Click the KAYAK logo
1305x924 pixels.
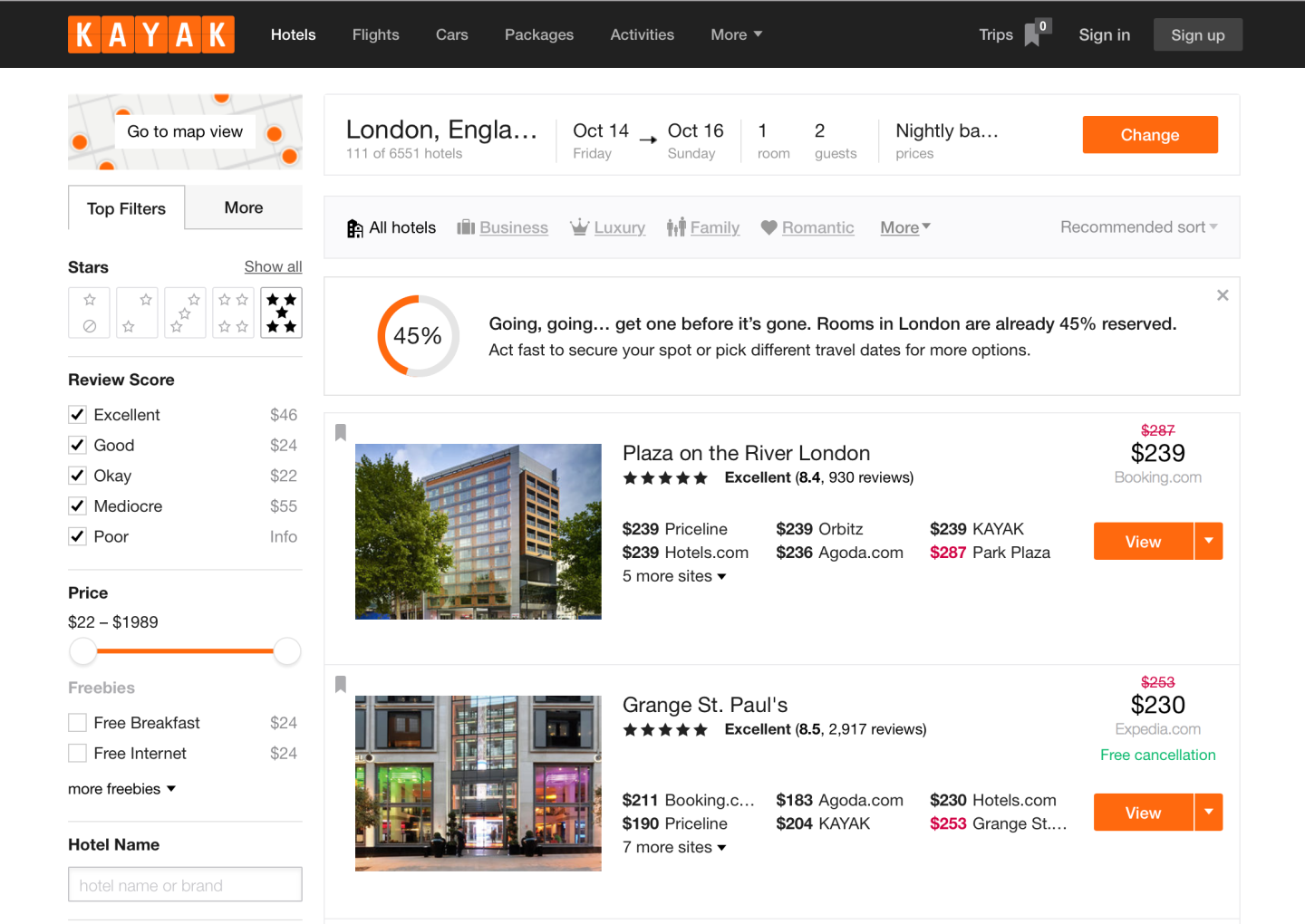click(x=151, y=34)
